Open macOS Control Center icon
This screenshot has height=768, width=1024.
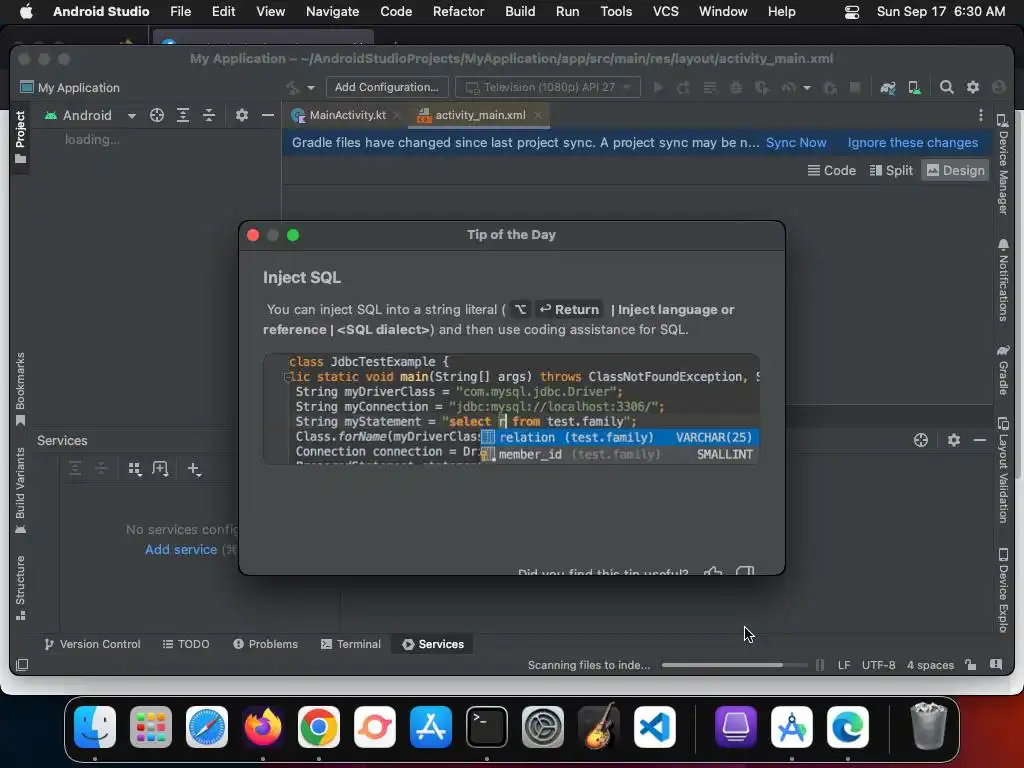pyautogui.click(x=852, y=12)
